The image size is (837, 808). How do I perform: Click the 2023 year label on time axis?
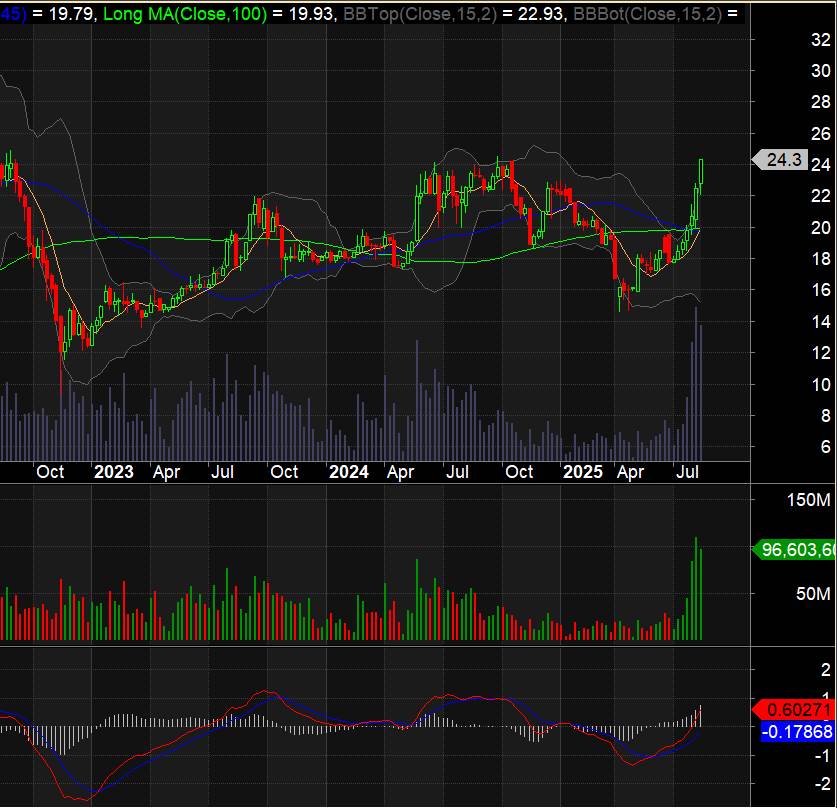tap(113, 471)
